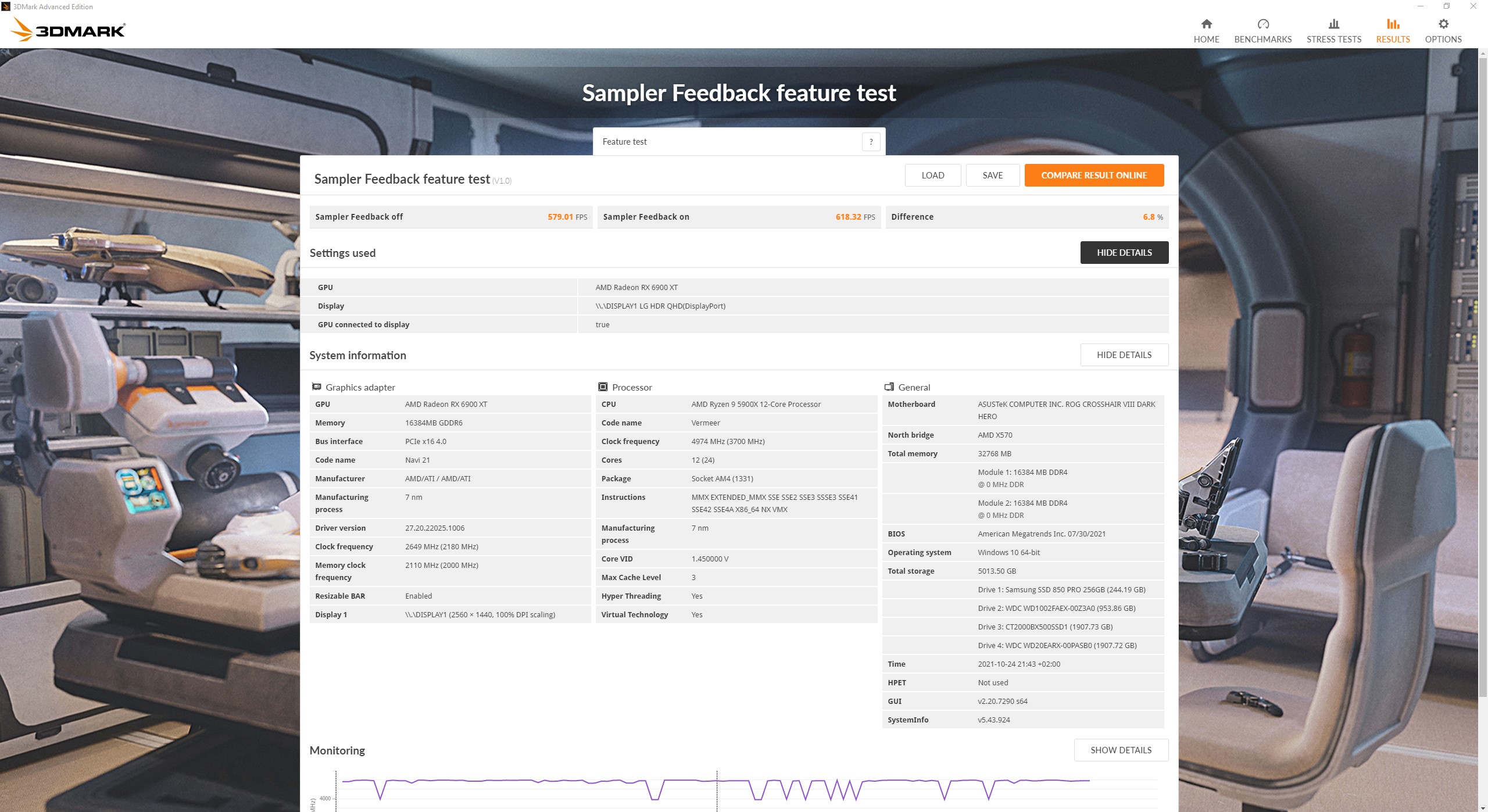Click Motherboard ROG CROSSHAIR VIII DARK HERO value
The image size is (1488, 812).
pyautogui.click(x=1067, y=410)
